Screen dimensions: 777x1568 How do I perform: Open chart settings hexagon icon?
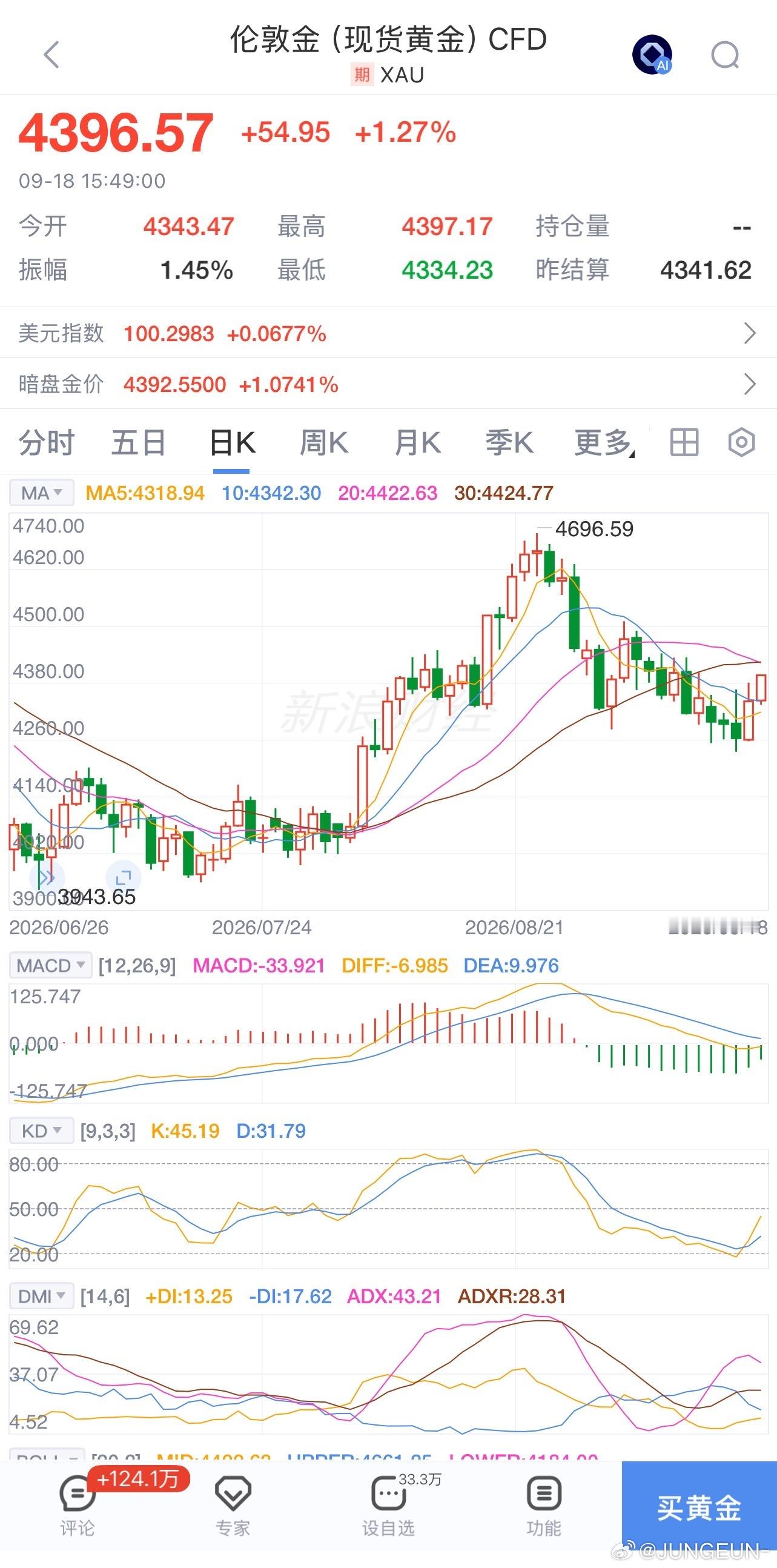point(742,442)
